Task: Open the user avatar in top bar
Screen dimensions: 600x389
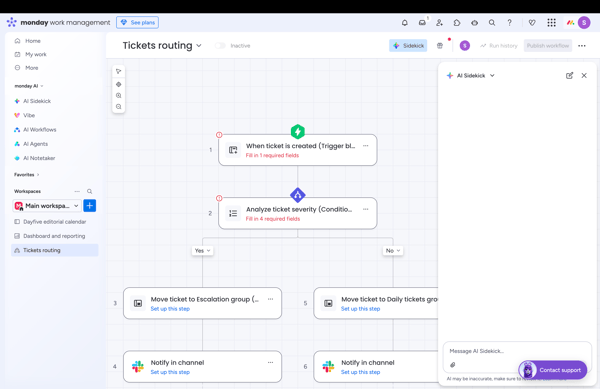Action: point(584,23)
